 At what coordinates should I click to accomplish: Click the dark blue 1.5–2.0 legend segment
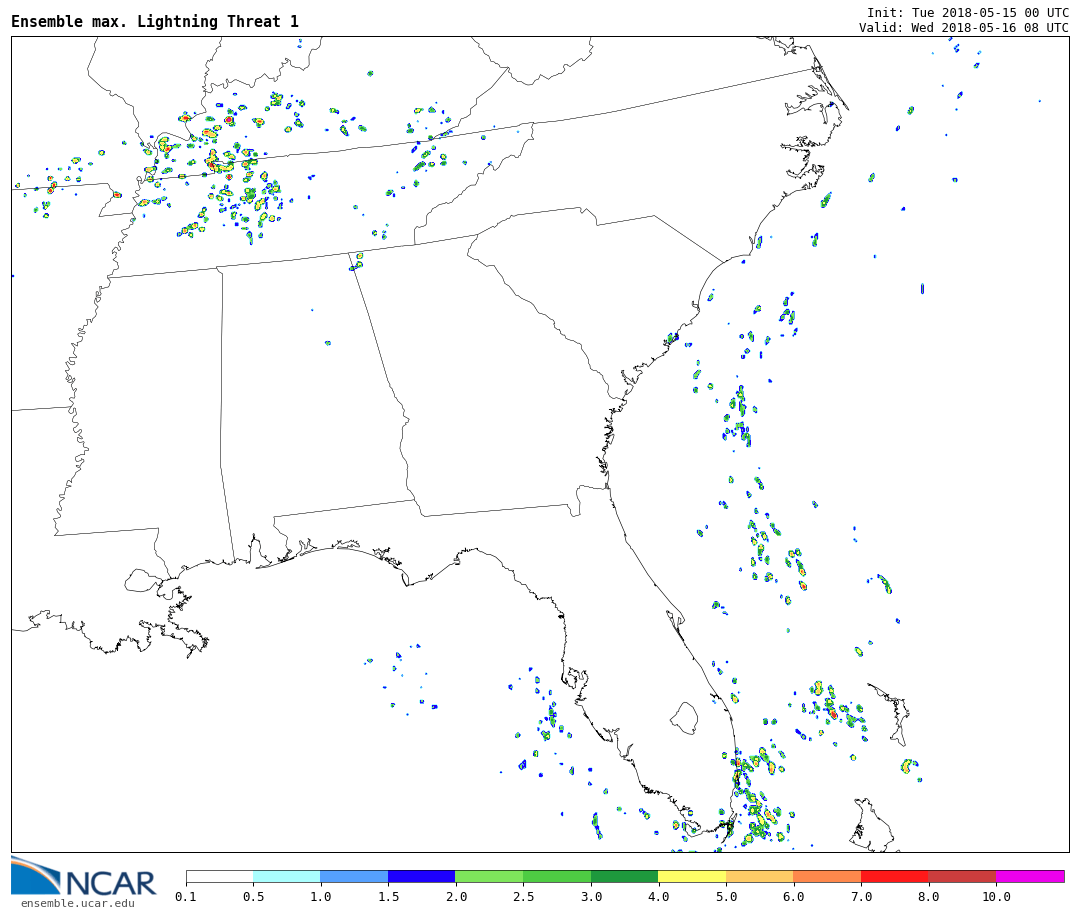(421, 876)
